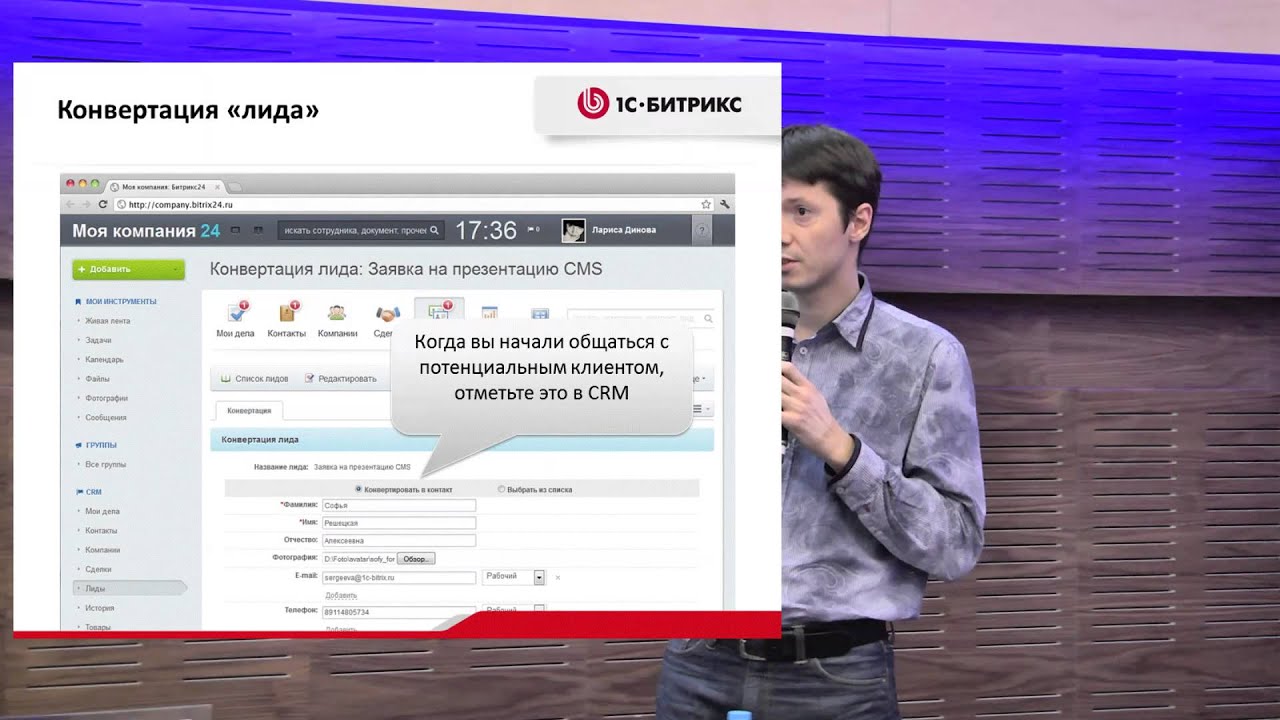The height and width of the screenshot is (720, 1280).
Task: Open the e-mail type Рабочий dropdown
Action: (x=513, y=577)
